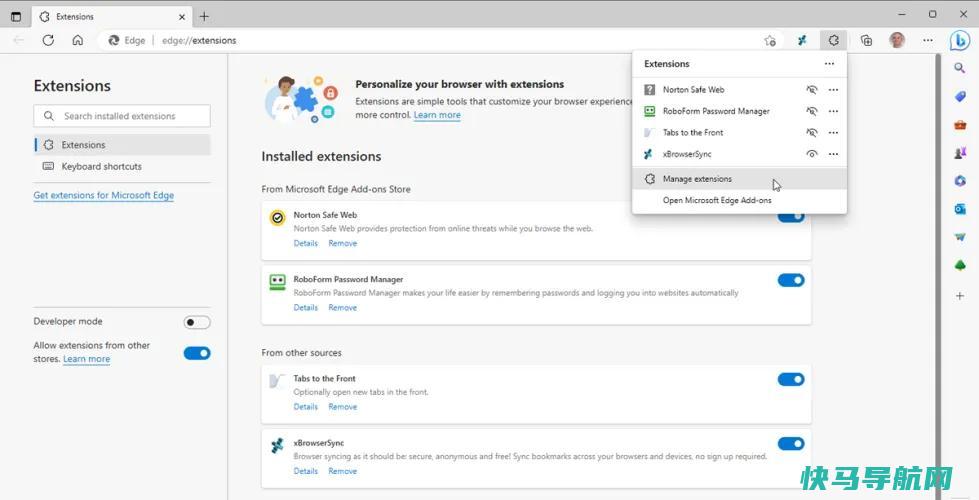Open the sidebar Microsoft 365 icon
Screen dimensions: 979x500
coord(960,181)
